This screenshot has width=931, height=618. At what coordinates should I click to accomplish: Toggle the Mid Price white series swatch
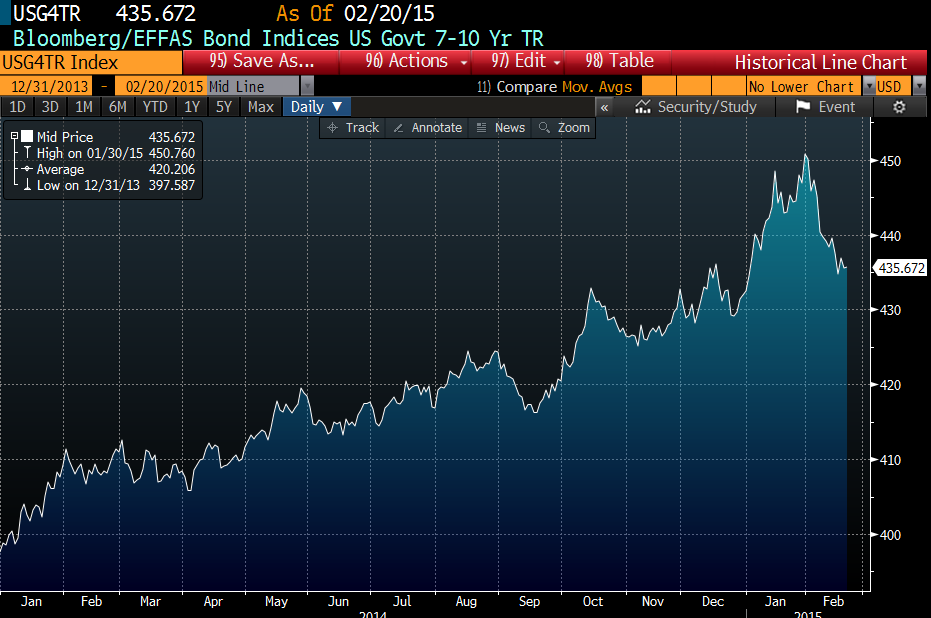(27, 137)
